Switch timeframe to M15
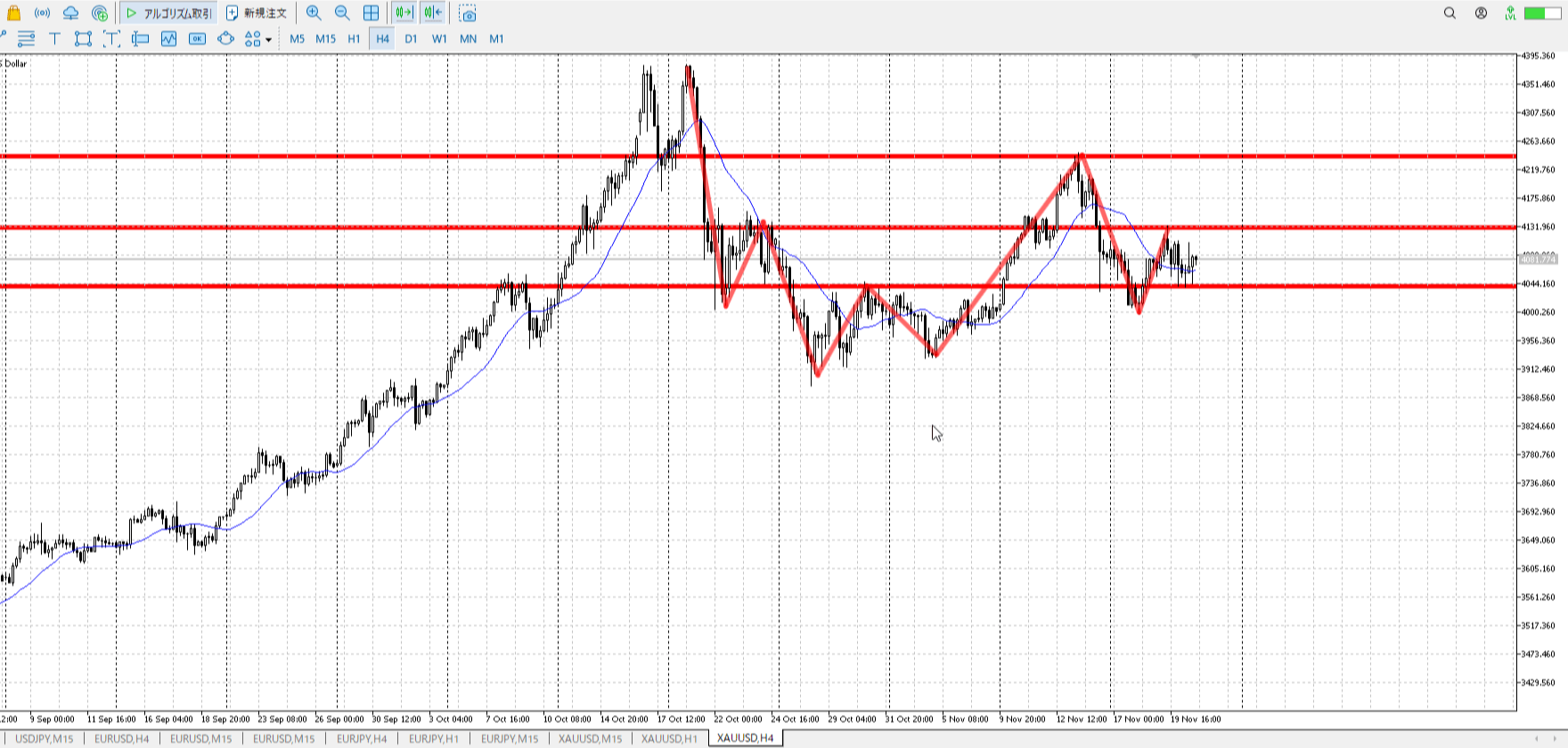The image size is (1568, 748). click(325, 39)
